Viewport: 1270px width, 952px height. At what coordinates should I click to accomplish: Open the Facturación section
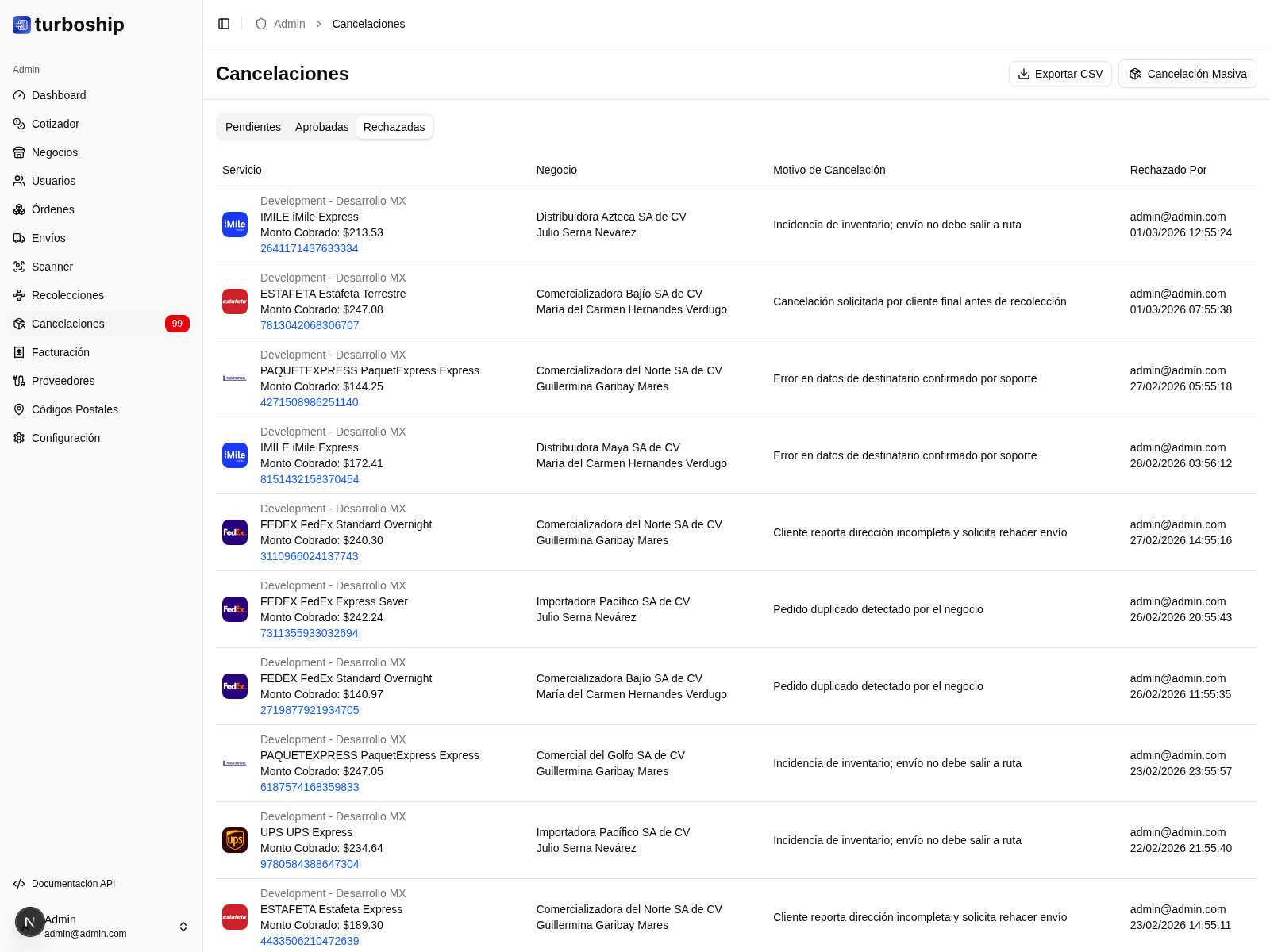click(60, 352)
